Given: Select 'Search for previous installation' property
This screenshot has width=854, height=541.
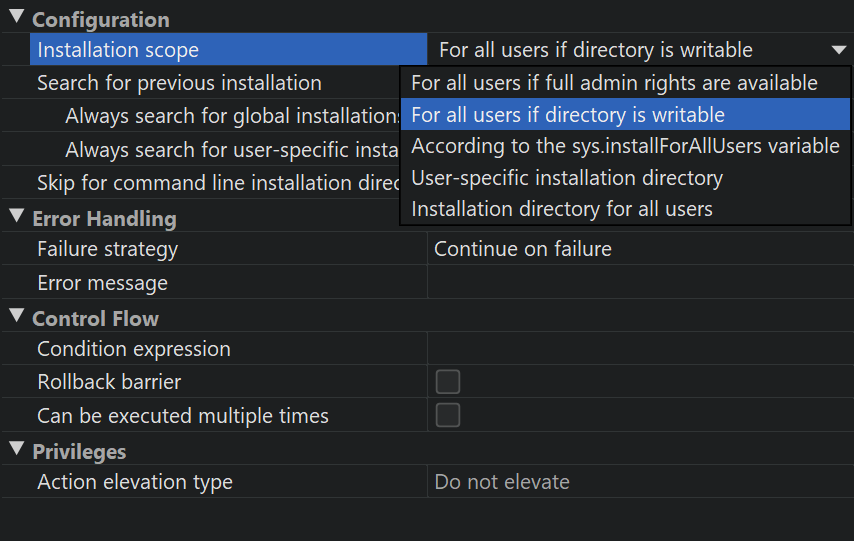Looking at the screenshot, I should [x=179, y=83].
